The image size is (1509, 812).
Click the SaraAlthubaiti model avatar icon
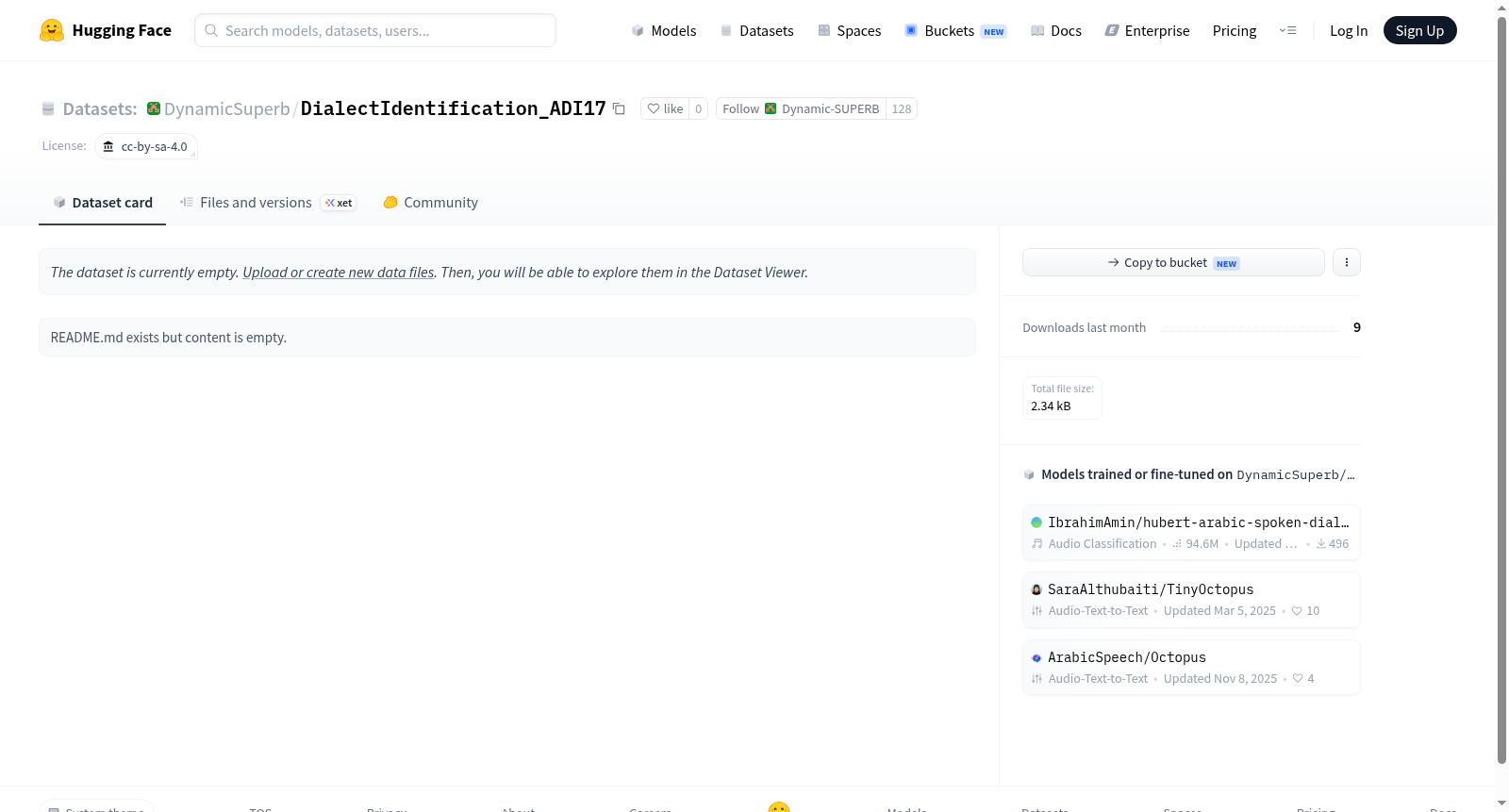click(1036, 589)
